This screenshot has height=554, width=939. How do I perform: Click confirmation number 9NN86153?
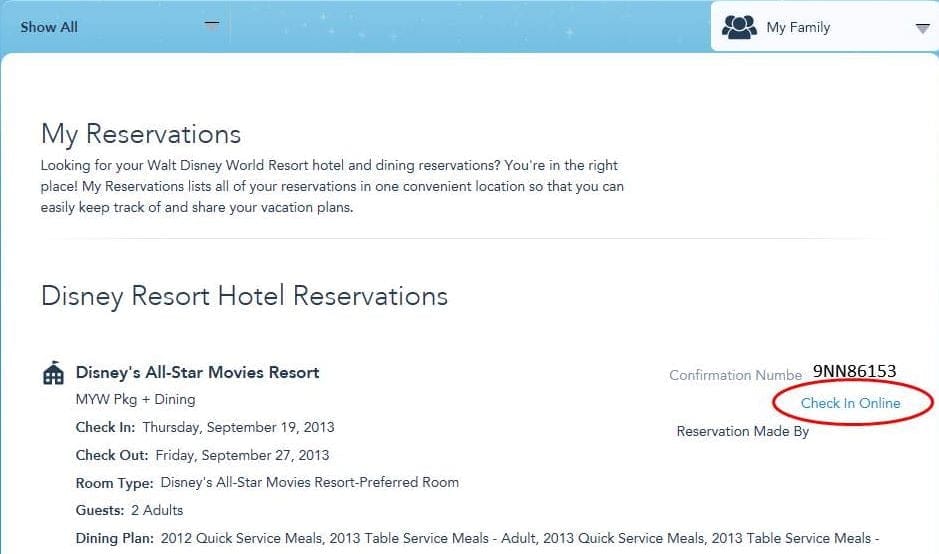[x=854, y=371]
